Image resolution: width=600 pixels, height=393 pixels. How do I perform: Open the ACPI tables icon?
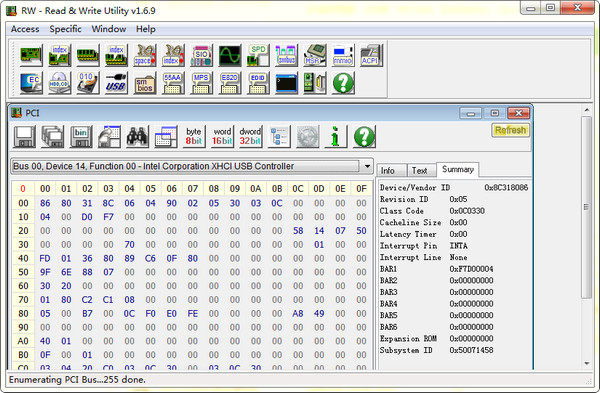click(371, 55)
